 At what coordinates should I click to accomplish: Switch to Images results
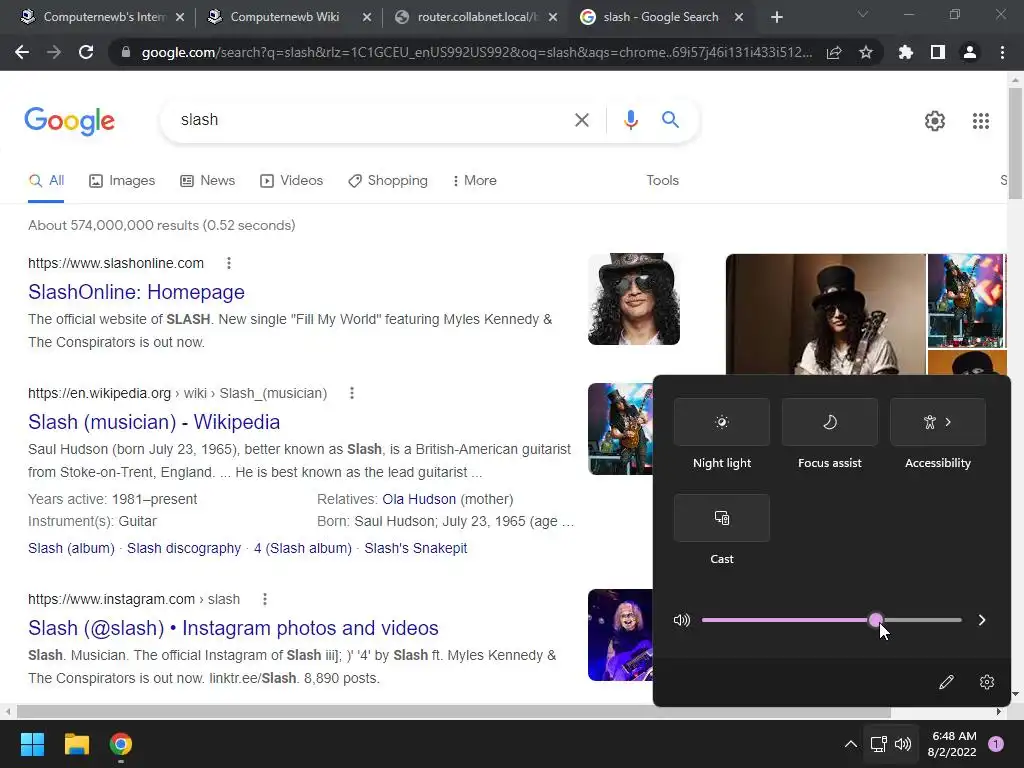click(x=122, y=180)
